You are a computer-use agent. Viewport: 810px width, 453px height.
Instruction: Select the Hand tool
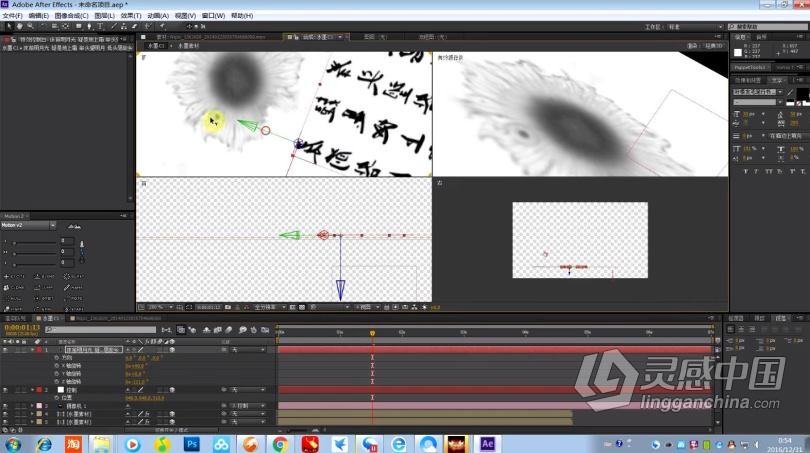[x=20, y=26]
